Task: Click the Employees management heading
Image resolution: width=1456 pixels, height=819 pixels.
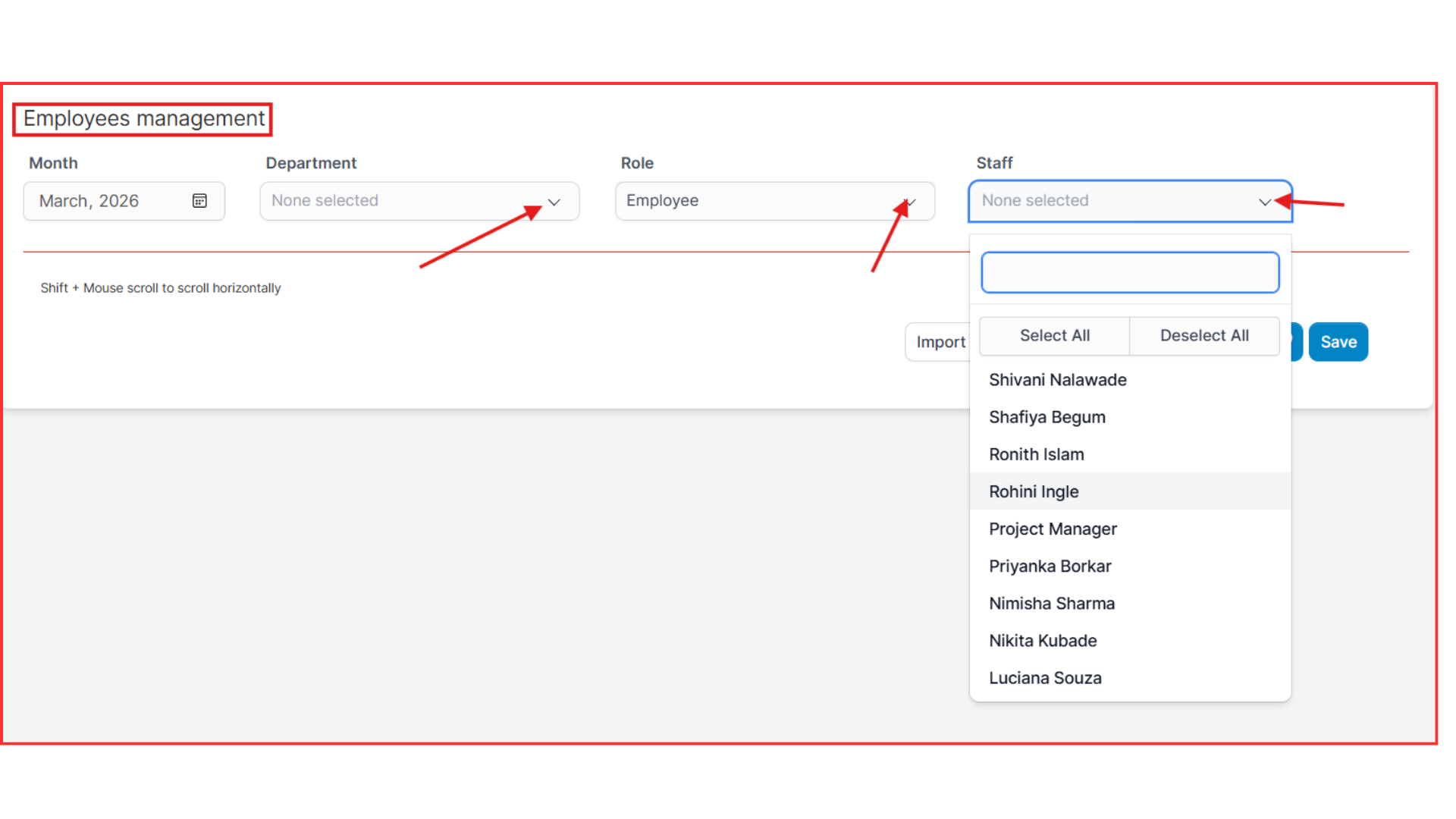Action: point(143,119)
